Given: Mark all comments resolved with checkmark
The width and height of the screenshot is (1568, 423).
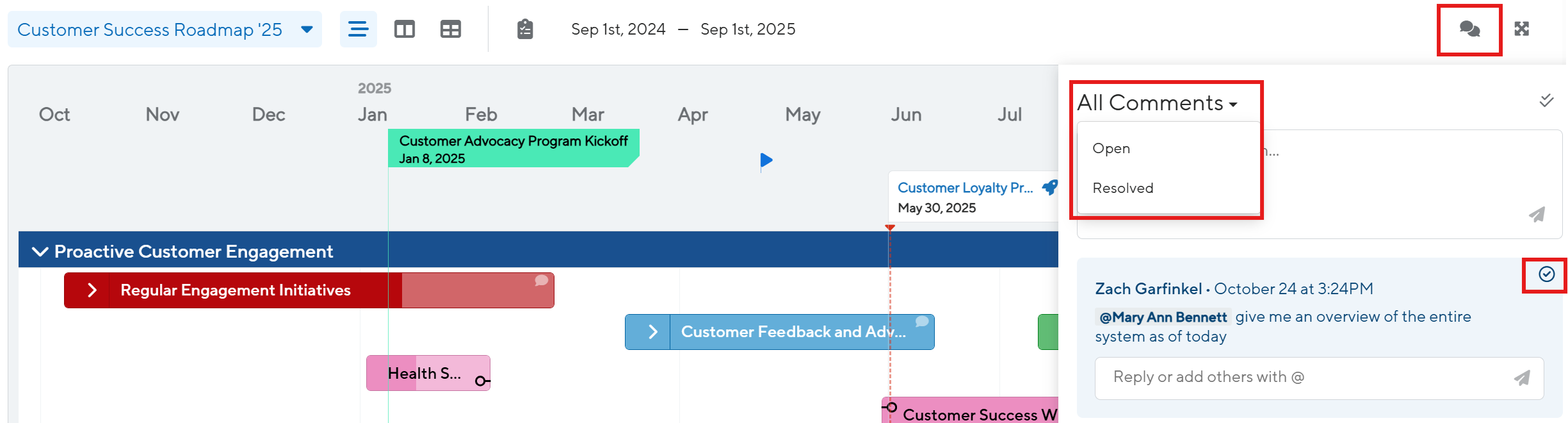Looking at the screenshot, I should tap(1546, 101).
